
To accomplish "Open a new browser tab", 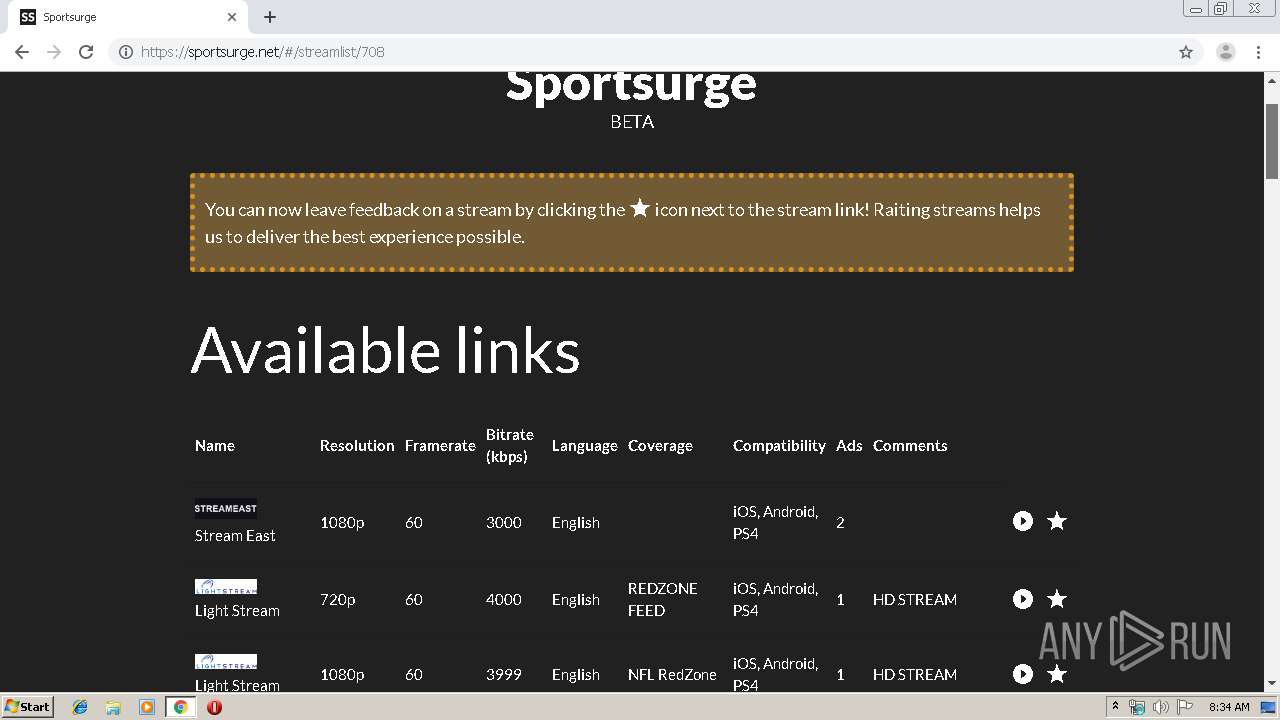I will (x=270, y=17).
